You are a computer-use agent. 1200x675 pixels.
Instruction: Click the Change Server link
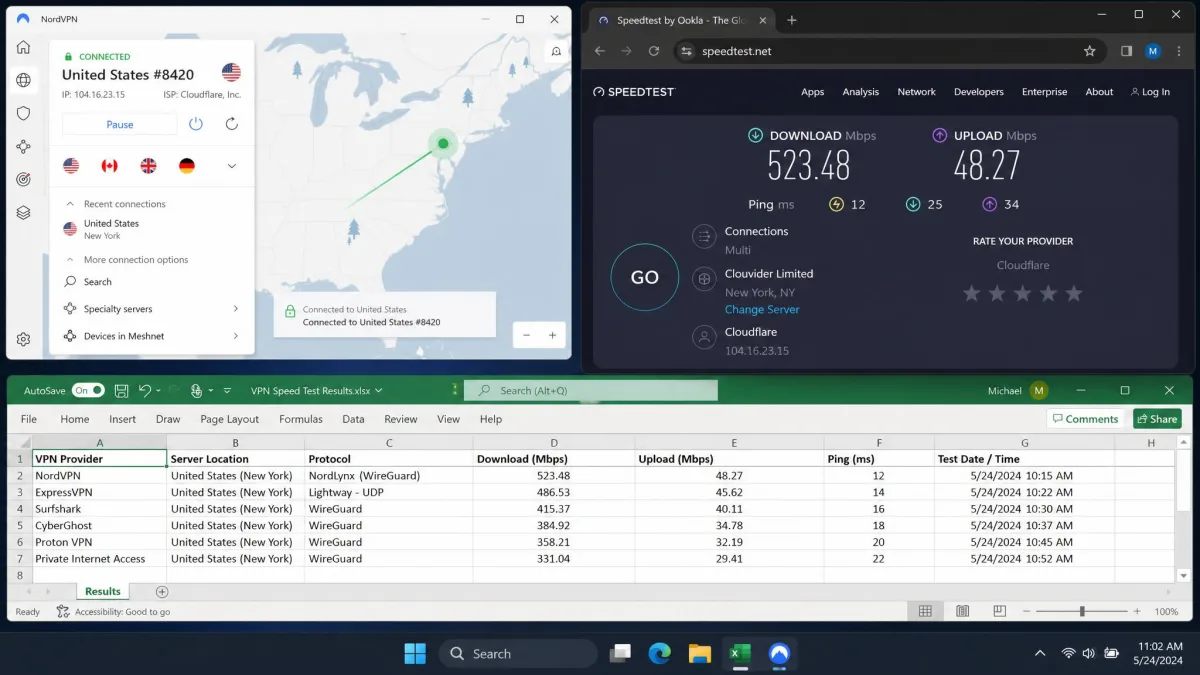762,310
